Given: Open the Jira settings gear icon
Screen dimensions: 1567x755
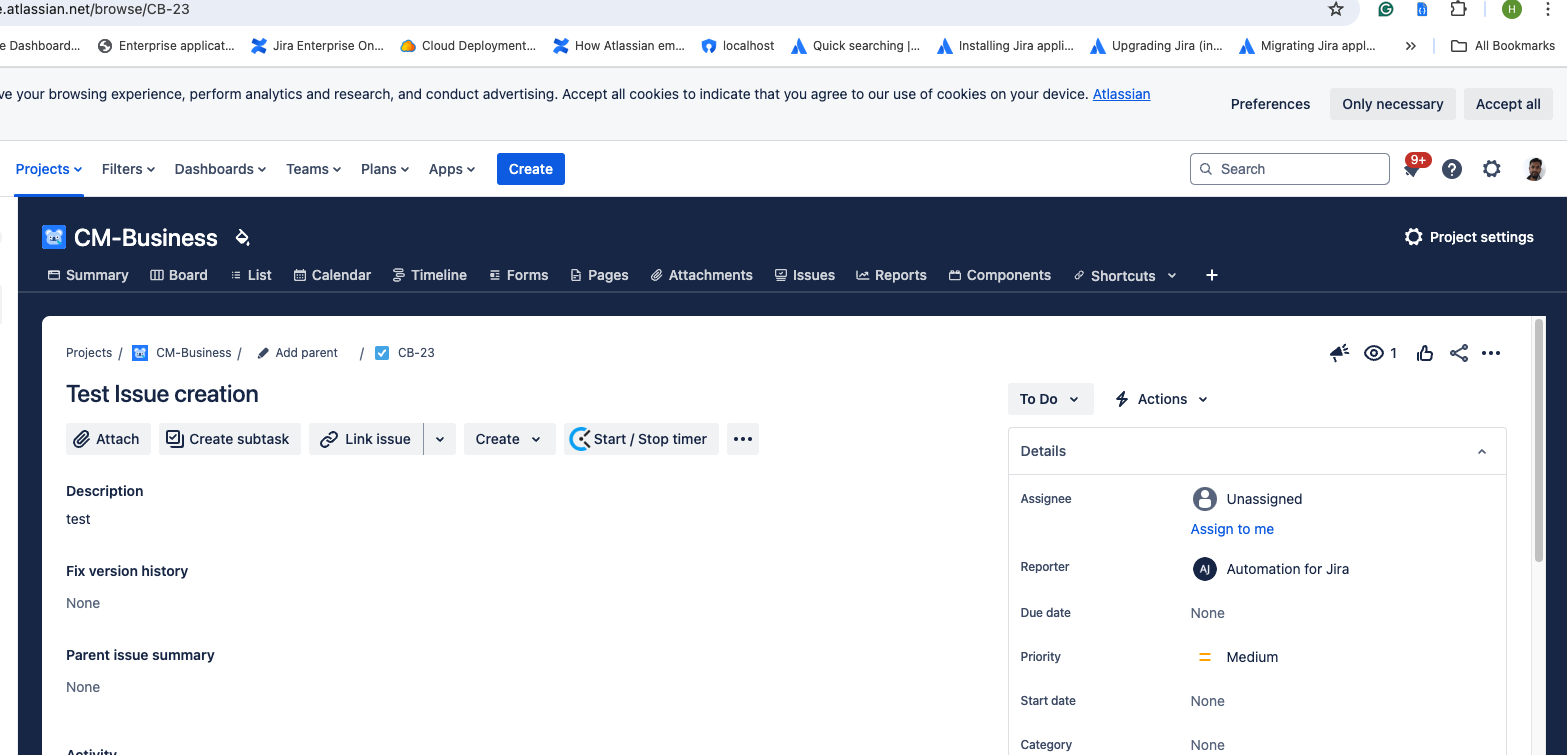Looking at the screenshot, I should [1492, 169].
